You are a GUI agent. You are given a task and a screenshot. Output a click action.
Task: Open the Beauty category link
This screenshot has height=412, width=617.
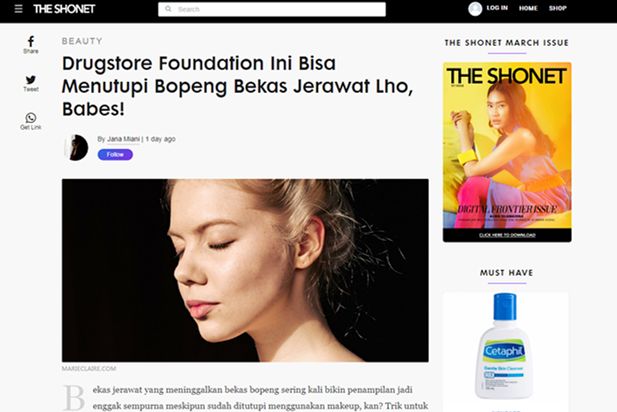pos(82,41)
